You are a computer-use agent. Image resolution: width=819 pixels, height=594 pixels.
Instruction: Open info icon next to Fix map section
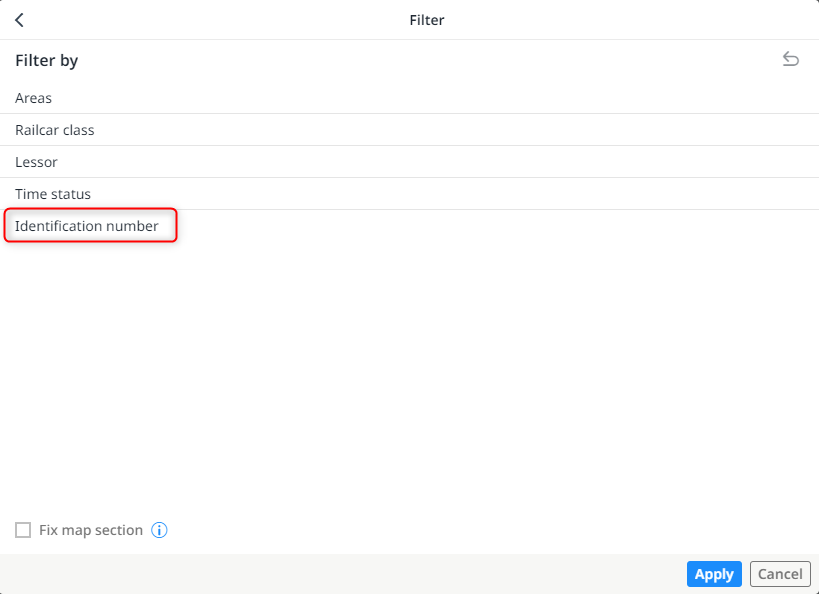point(159,530)
